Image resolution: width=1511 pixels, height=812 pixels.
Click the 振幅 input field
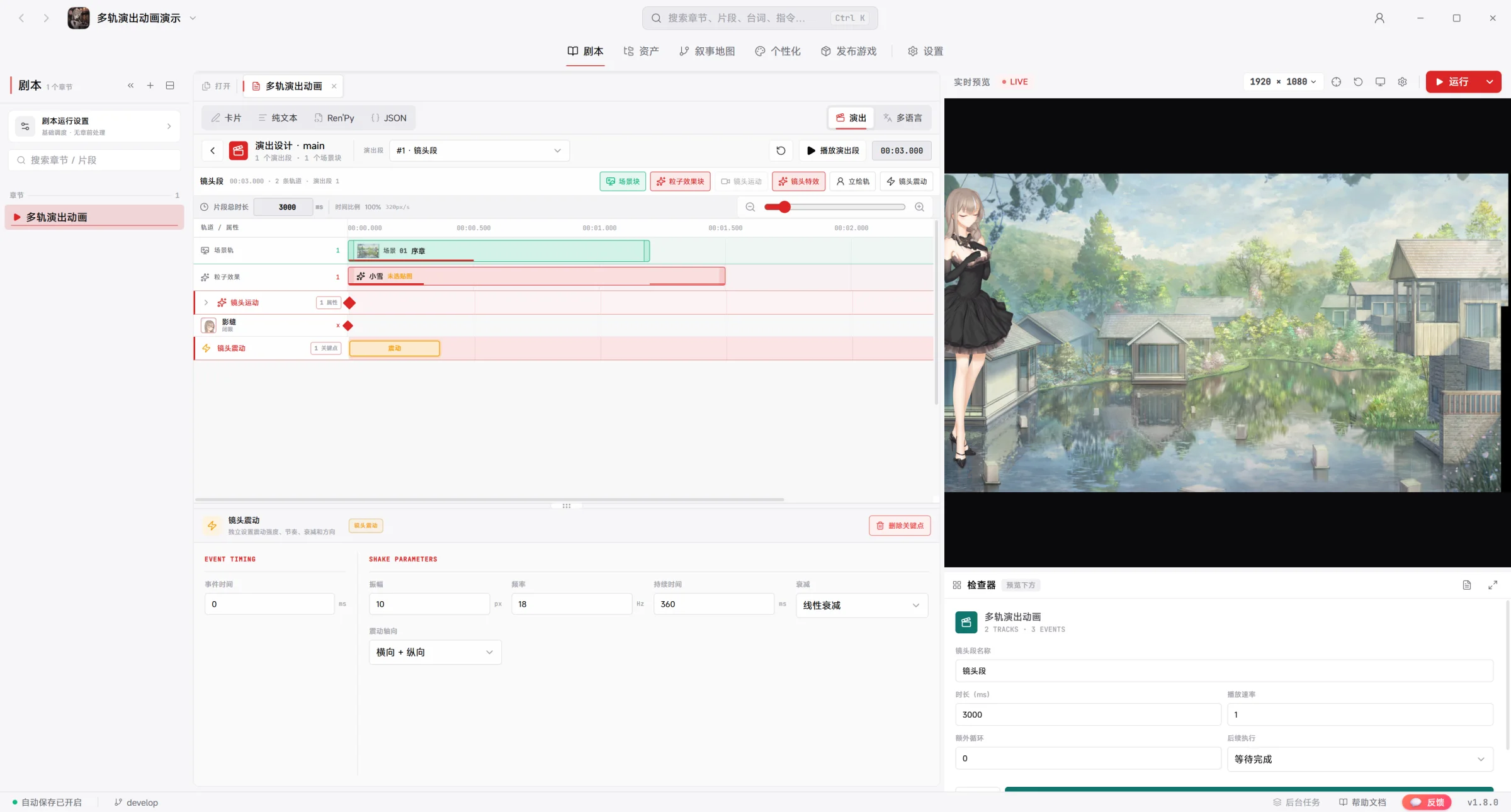point(429,604)
